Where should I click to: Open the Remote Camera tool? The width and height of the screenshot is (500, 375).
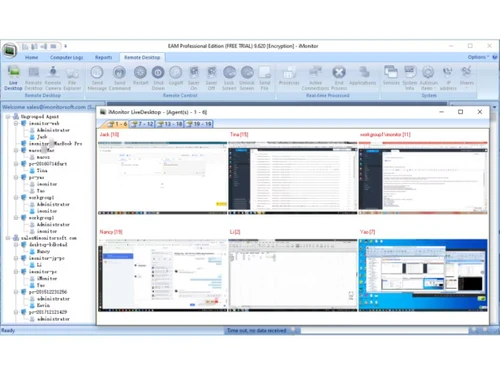point(53,78)
